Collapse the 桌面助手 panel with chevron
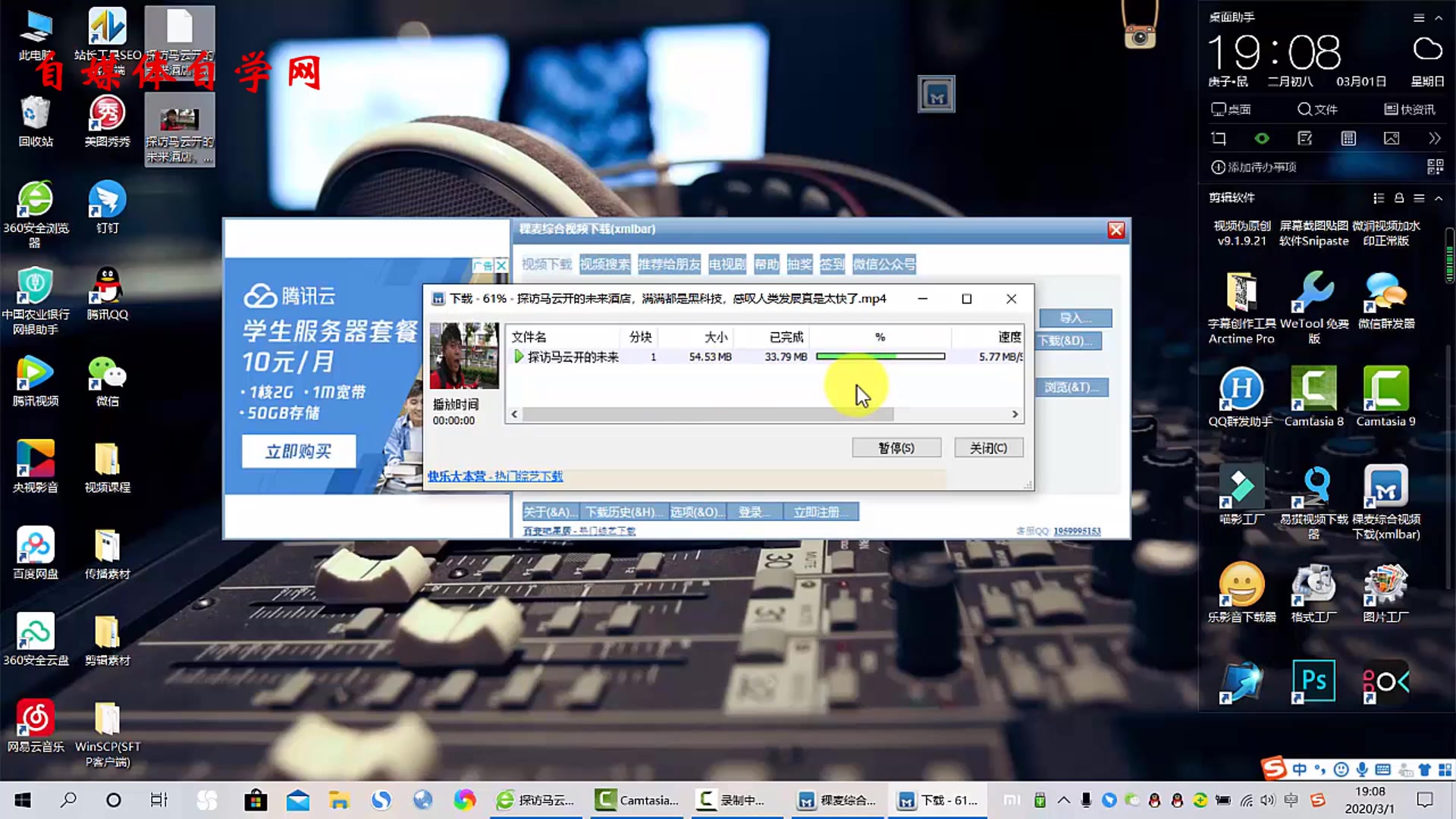This screenshot has height=819, width=1456. coord(1439,17)
